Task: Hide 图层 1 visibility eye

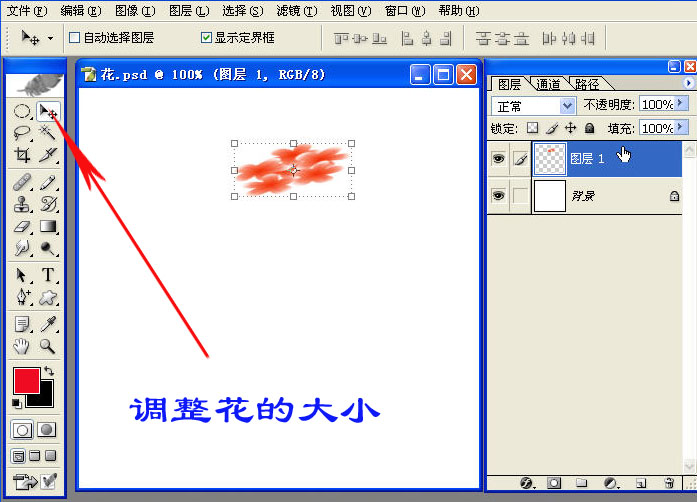Action: (x=498, y=158)
